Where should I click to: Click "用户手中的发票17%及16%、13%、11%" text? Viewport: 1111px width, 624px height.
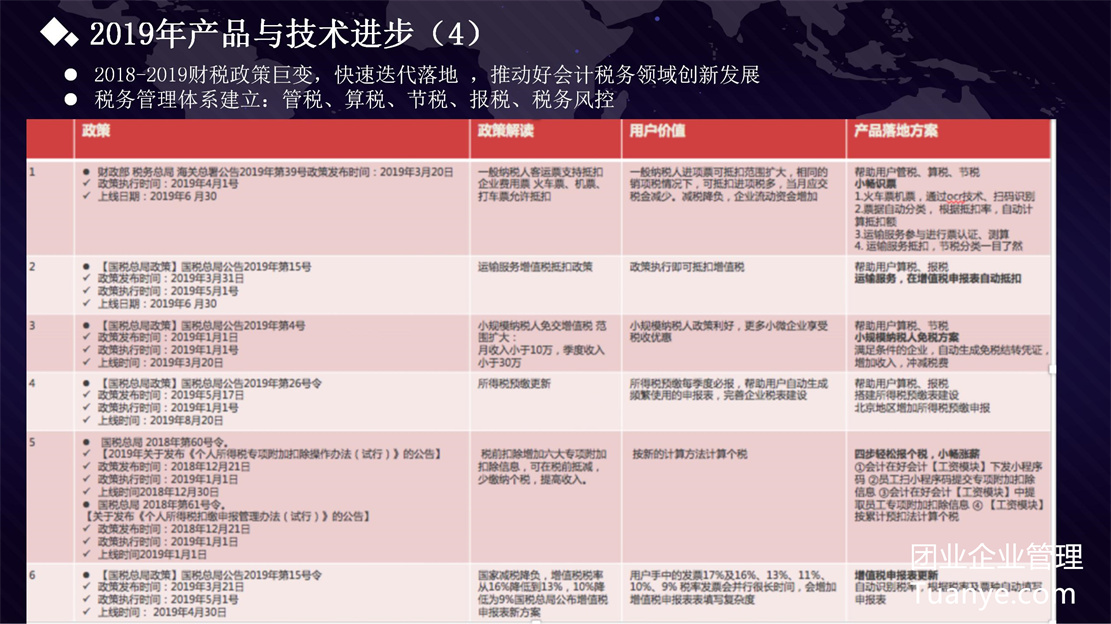click(x=726, y=575)
